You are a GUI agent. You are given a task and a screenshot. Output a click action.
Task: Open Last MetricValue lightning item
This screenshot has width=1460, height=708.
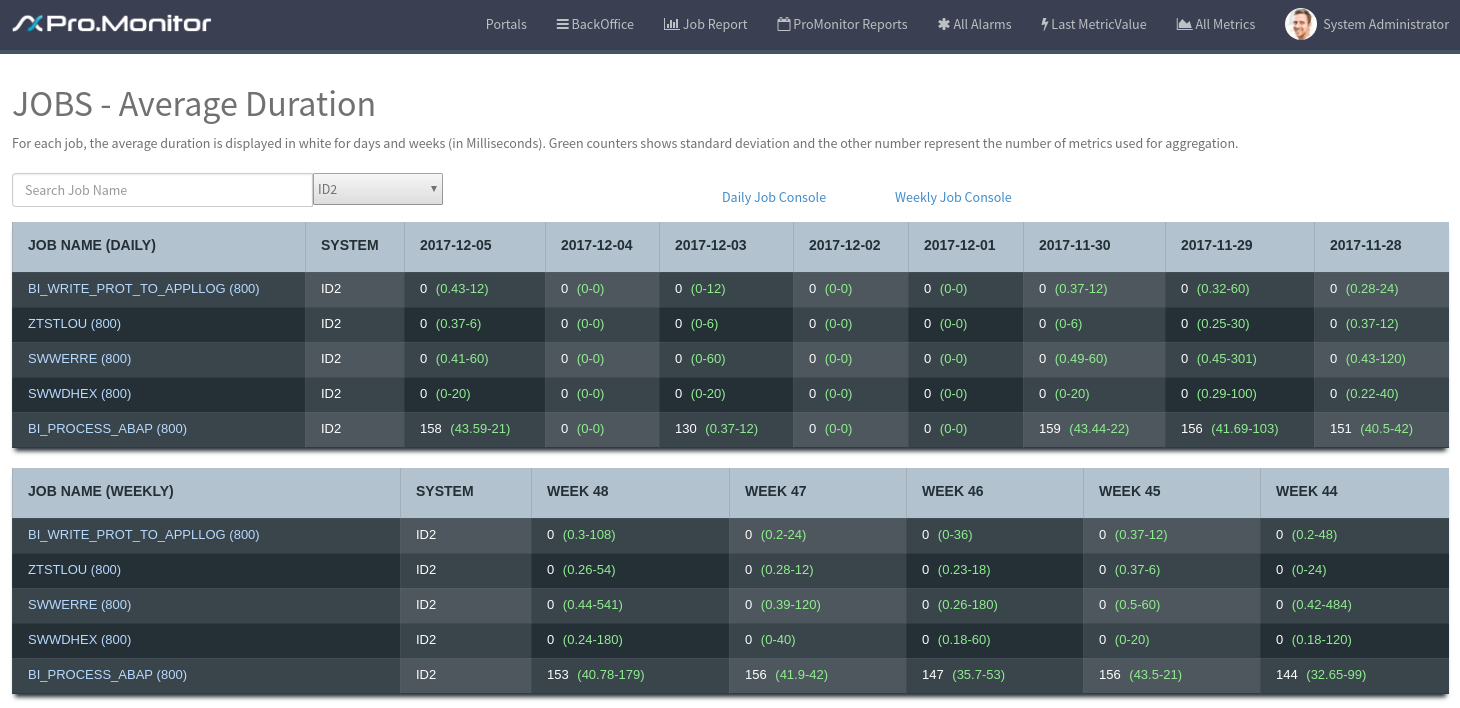tap(1093, 24)
